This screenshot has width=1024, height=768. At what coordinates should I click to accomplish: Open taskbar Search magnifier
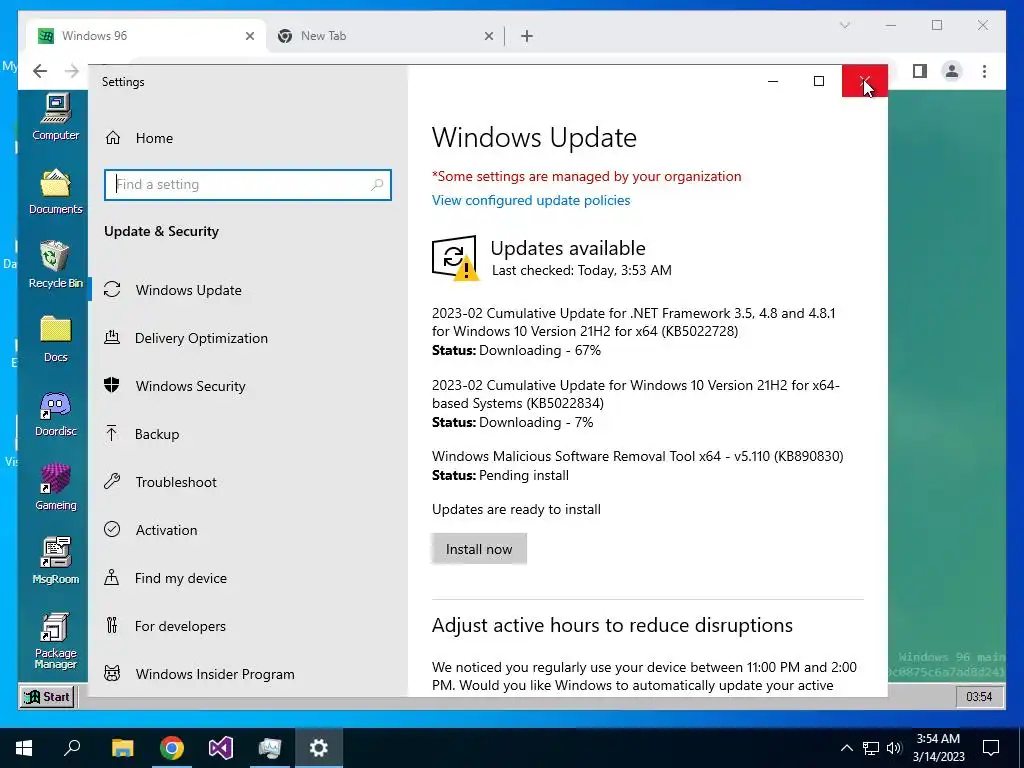[x=72, y=748]
